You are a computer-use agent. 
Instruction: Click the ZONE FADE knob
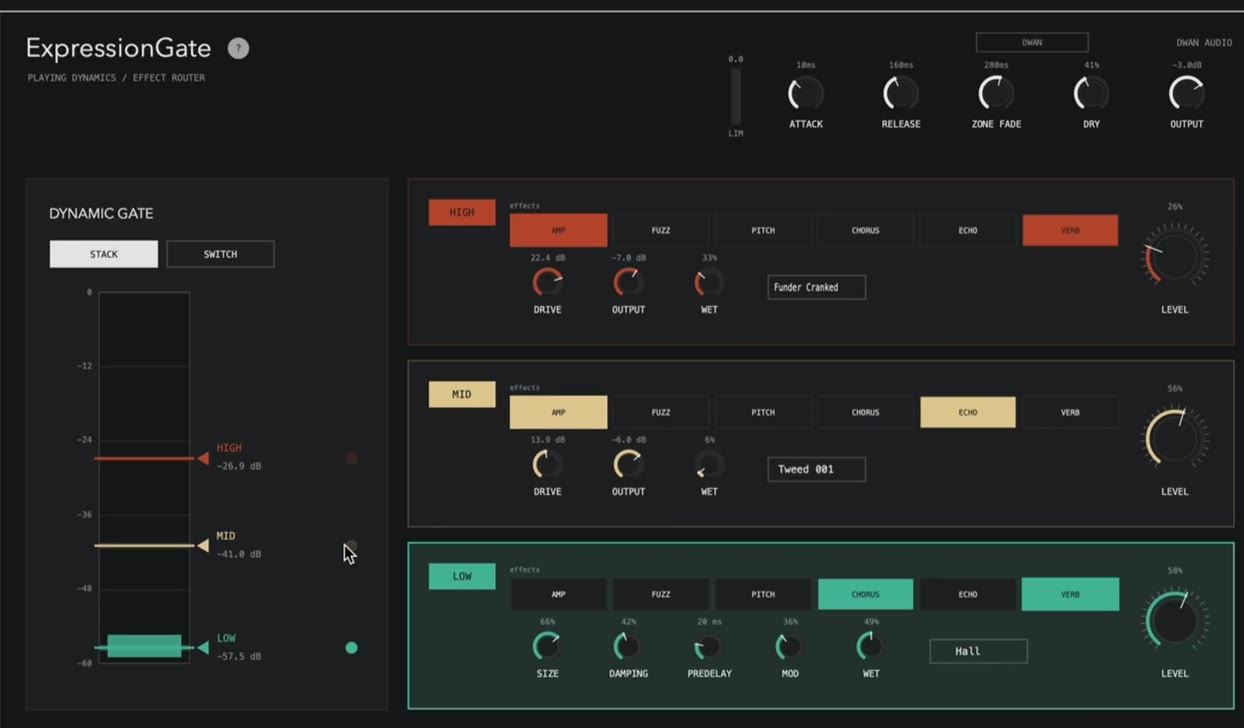tap(996, 94)
